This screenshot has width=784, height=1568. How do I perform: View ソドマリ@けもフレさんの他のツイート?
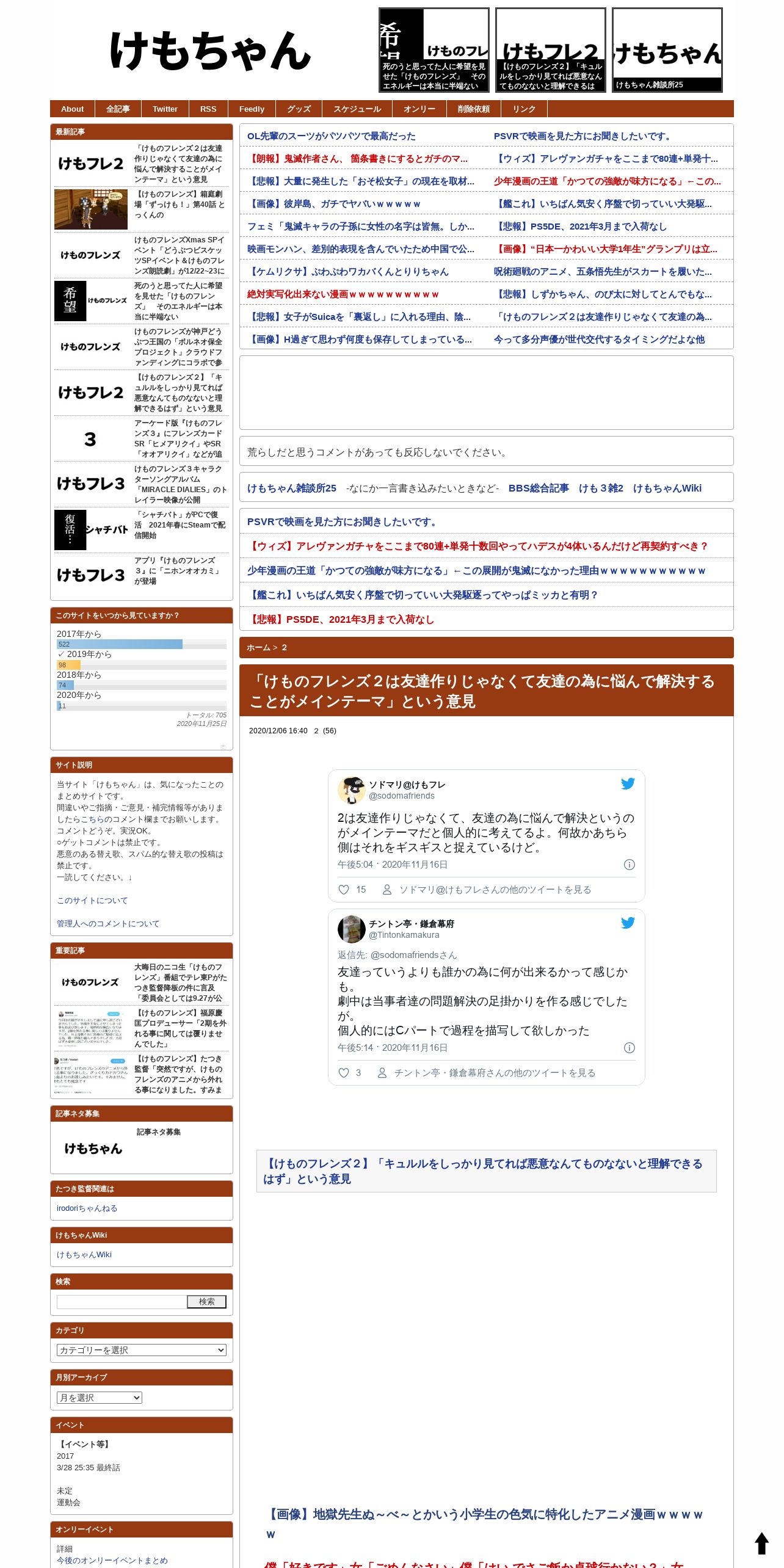click(x=495, y=890)
